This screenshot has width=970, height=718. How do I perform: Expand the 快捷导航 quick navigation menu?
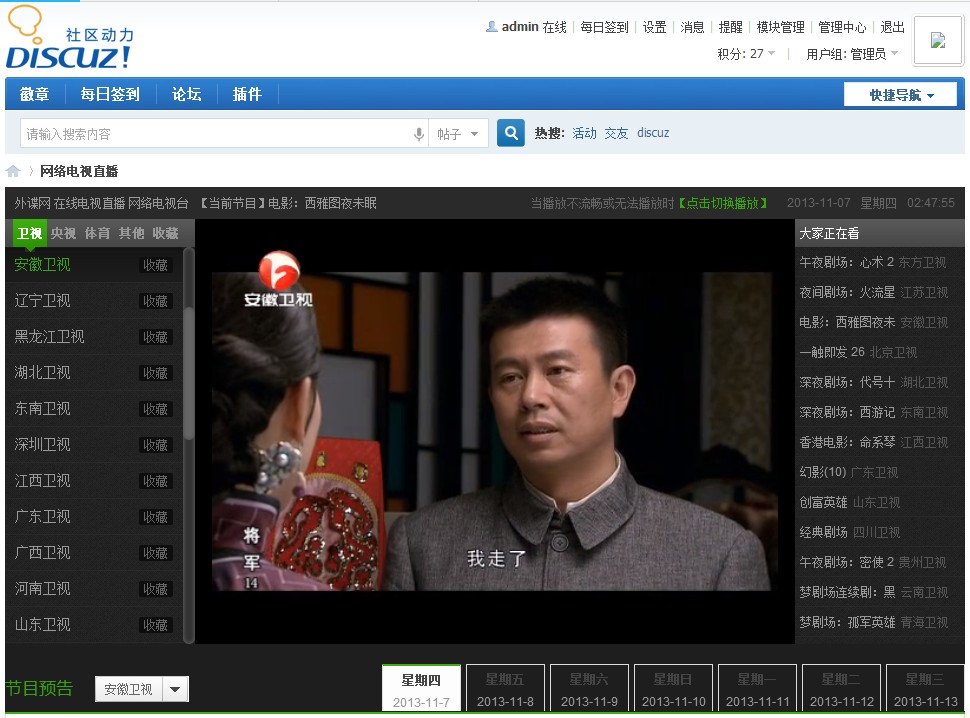[900, 95]
